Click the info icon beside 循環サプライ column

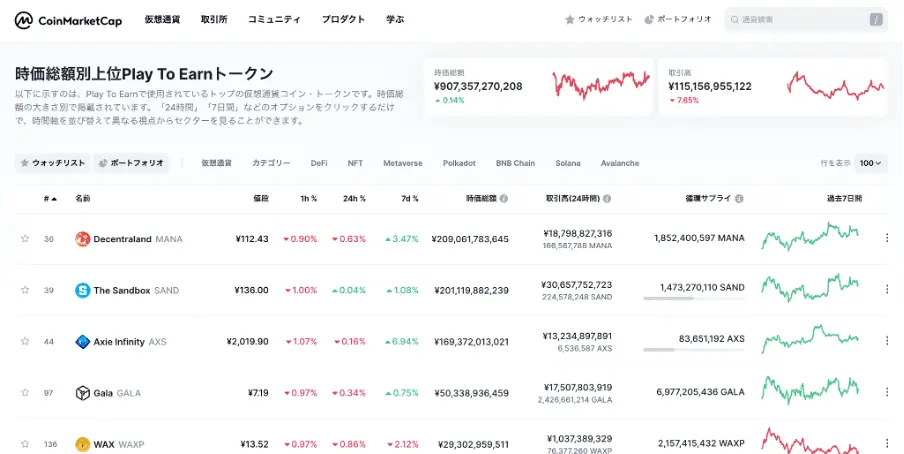pyautogui.click(x=739, y=198)
